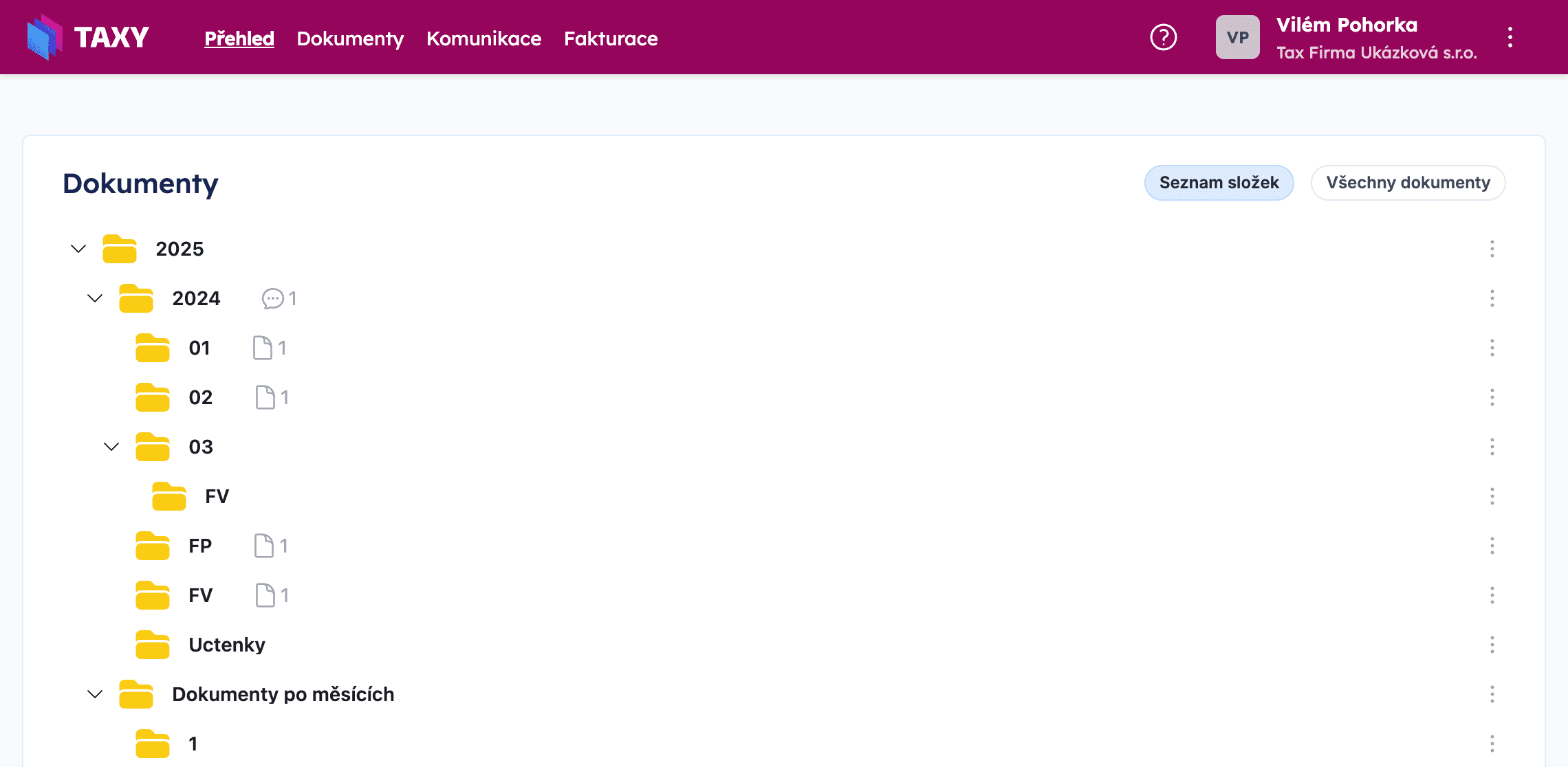The width and height of the screenshot is (1568, 767).
Task: Collapse Dokumenty po měsících folder
Action: tap(94, 694)
